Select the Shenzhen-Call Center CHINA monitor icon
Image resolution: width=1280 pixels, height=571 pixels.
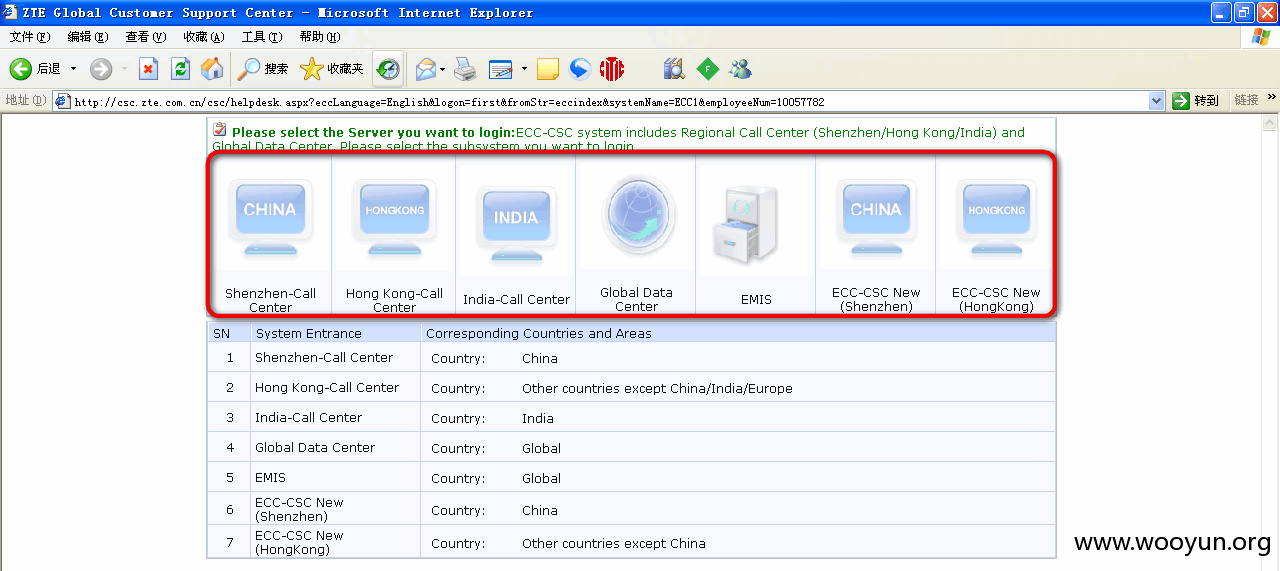270,220
